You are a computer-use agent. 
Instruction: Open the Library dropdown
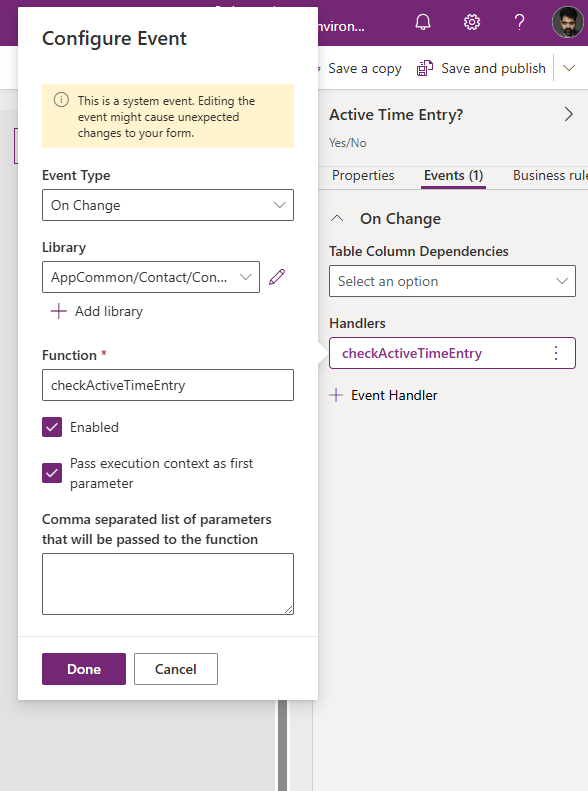[151, 277]
